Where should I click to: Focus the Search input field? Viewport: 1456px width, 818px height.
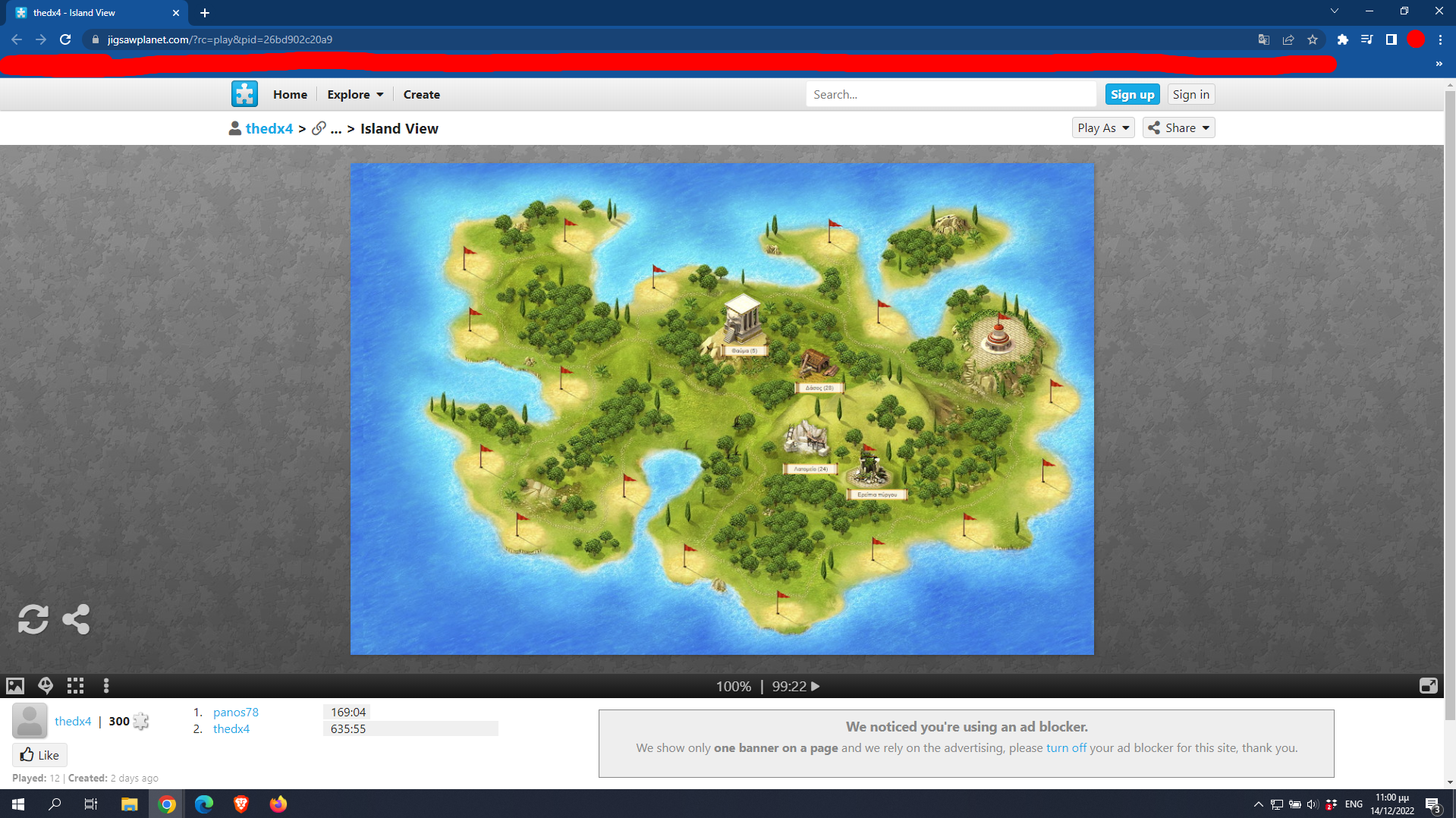point(951,94)
